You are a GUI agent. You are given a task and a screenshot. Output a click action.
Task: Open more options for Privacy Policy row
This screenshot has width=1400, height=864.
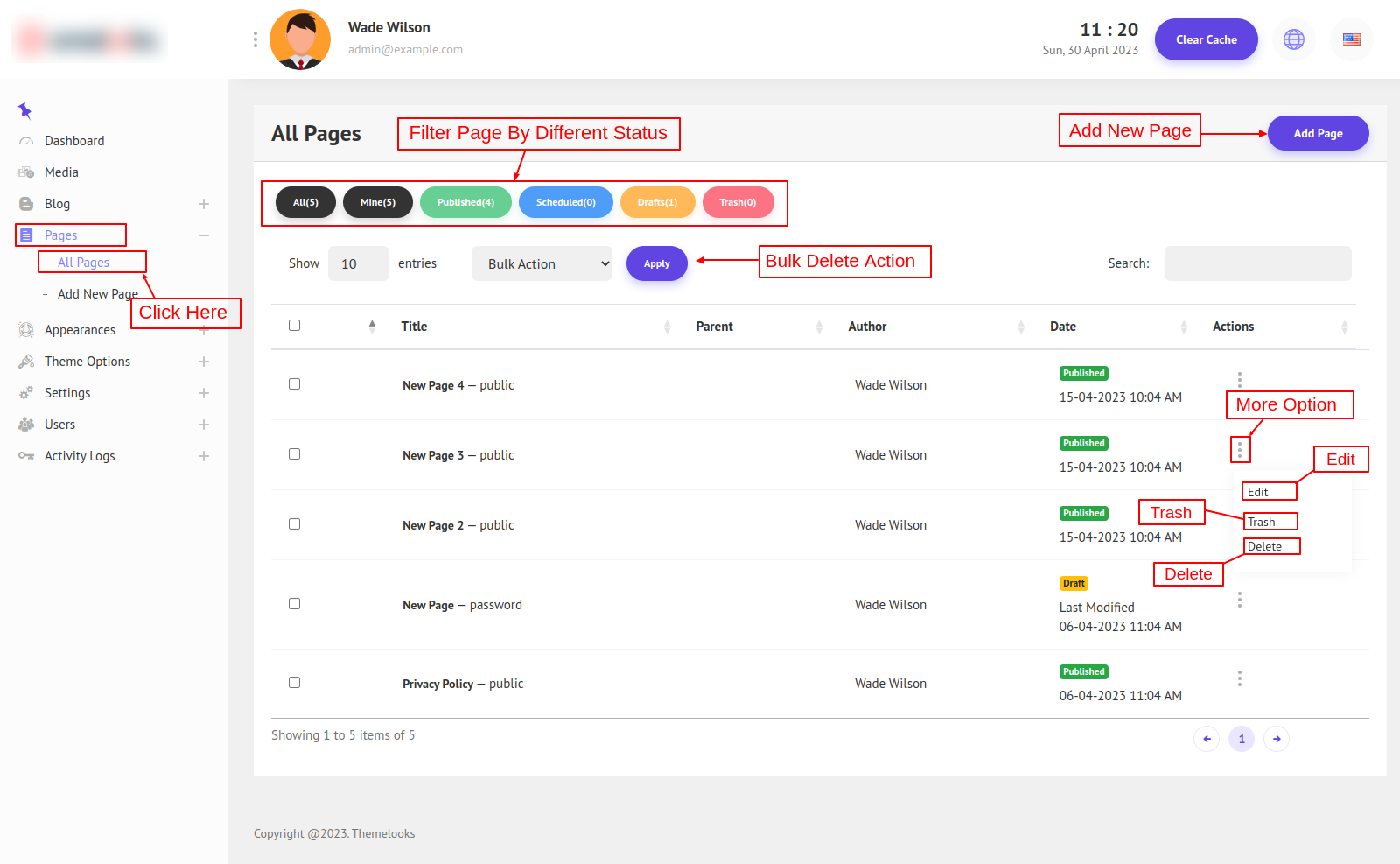[x=1239, y=678]
